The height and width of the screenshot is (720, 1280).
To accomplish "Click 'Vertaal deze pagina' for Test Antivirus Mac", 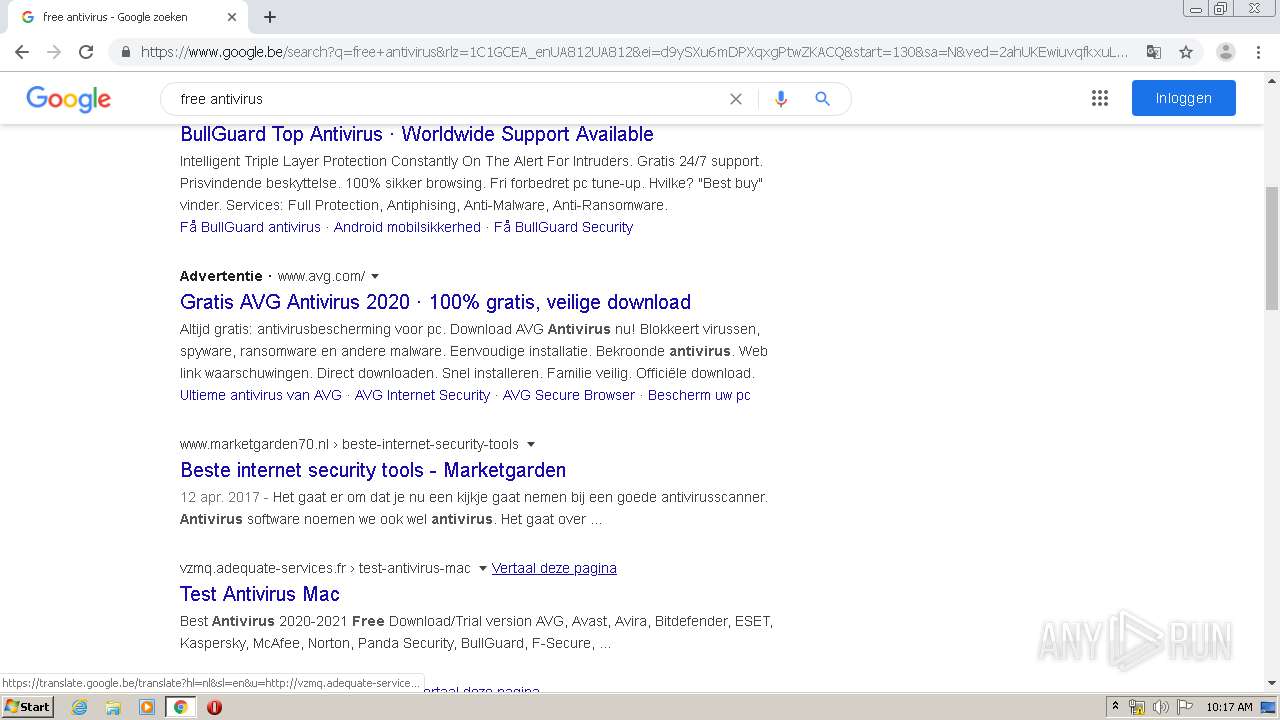I will tap(554, 568).
